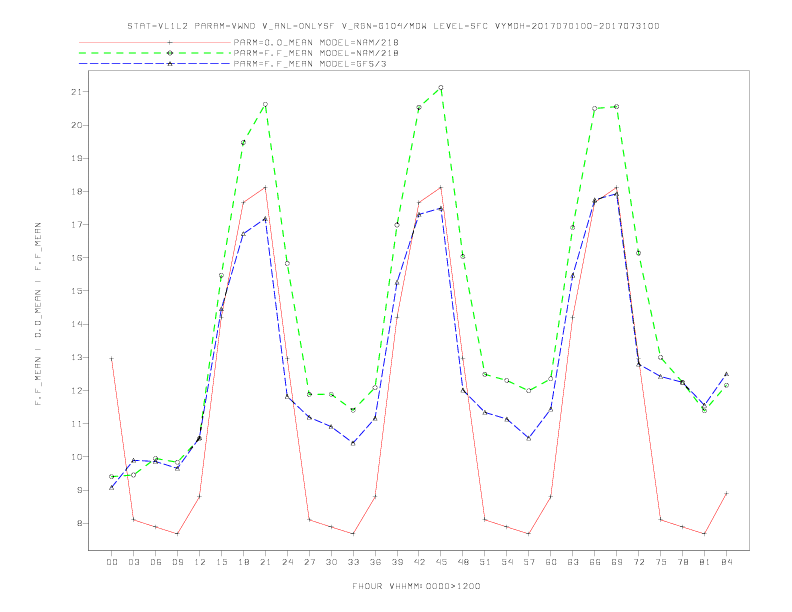Image resolution: width=792 pixels, height=612 pixels.
Task: Click y-axis tick label 12
Action: (77, 390)
